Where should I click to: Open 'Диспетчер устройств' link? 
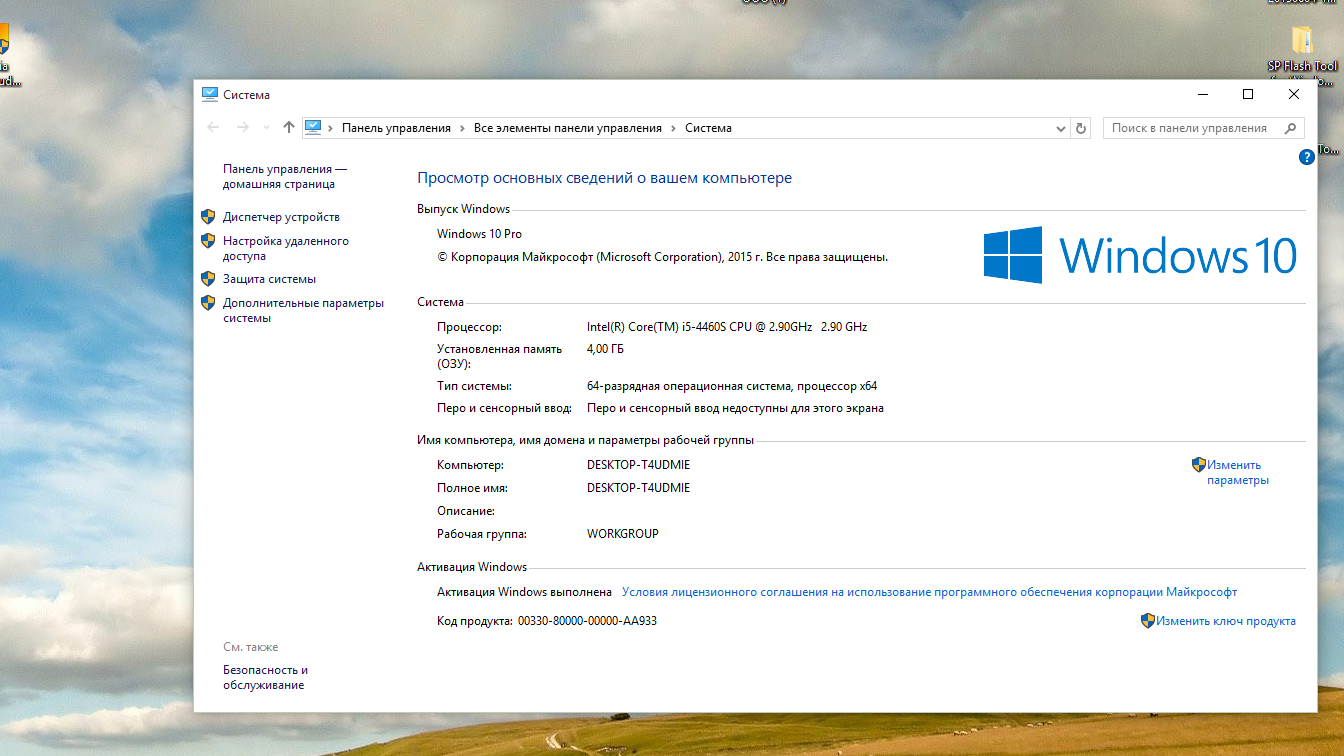point(281,217)
